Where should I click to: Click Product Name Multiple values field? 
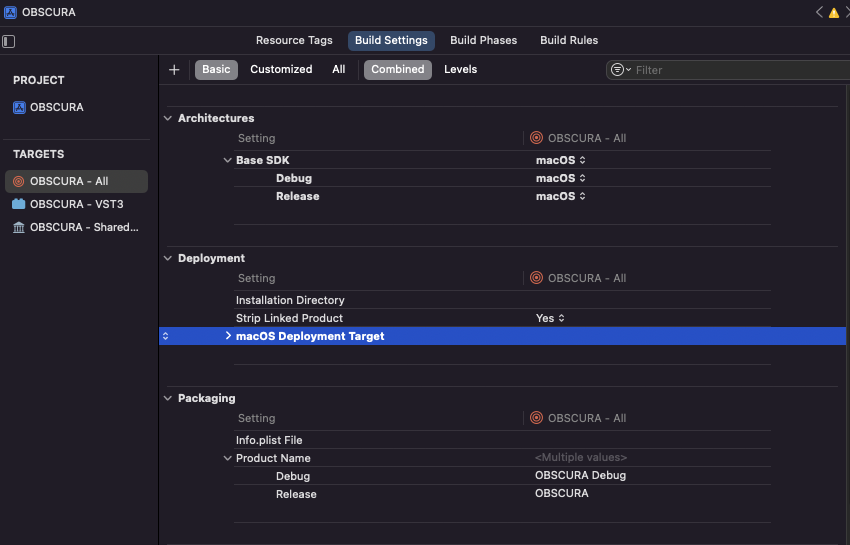[x=581, y=457]
